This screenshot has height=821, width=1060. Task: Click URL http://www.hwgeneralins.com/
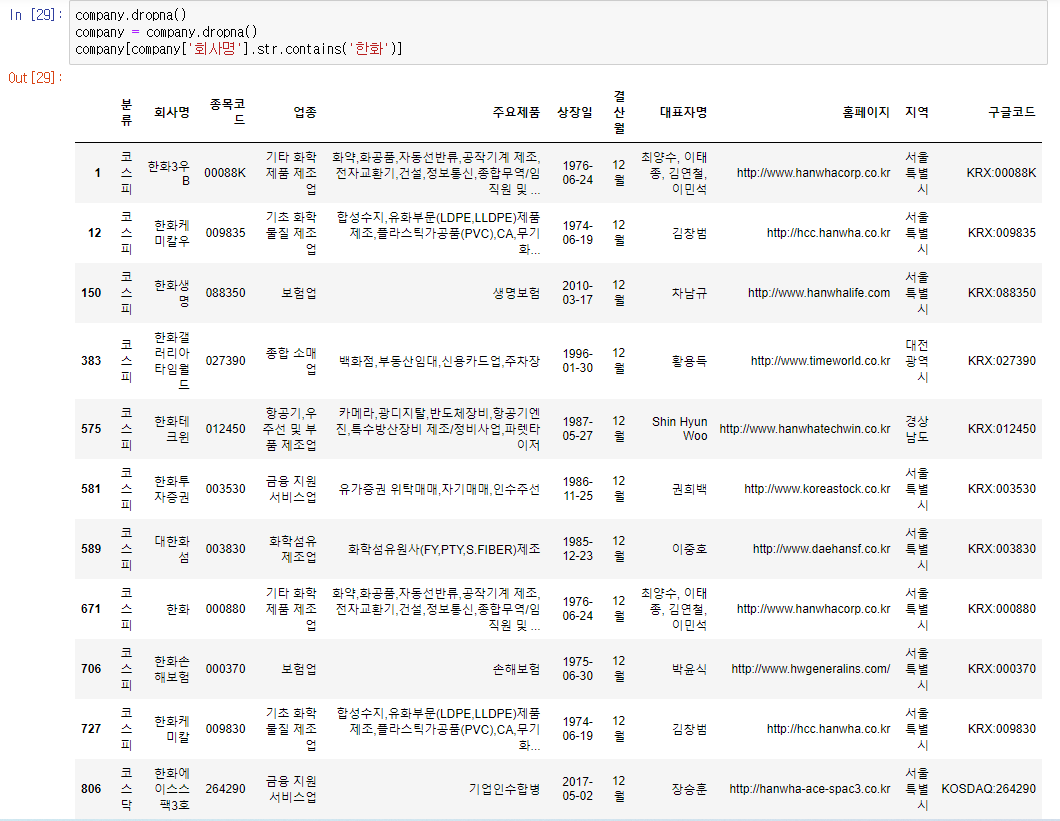tap(811, 669)
